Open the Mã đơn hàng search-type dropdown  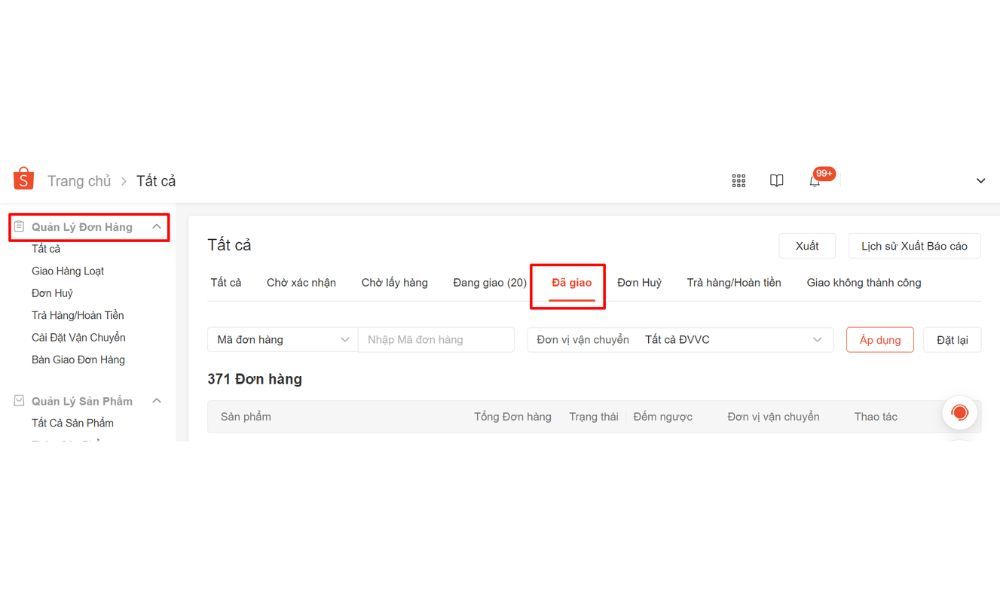point(283,340)
